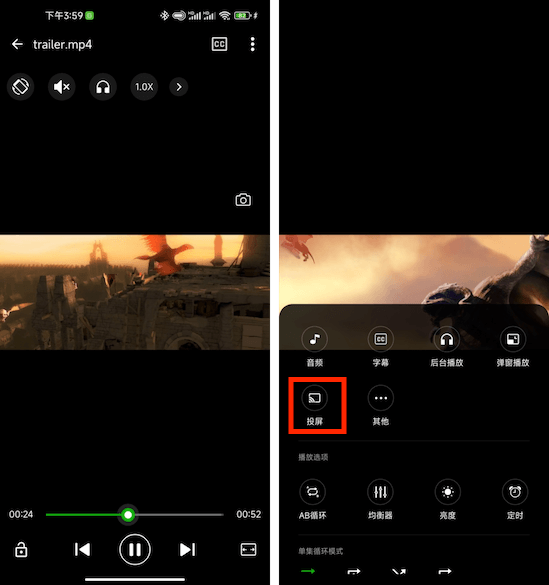This screenshot has width=549, height=585.
Task: Open the CC subtitles button in top bar
Action: click(x=219, y=44)
